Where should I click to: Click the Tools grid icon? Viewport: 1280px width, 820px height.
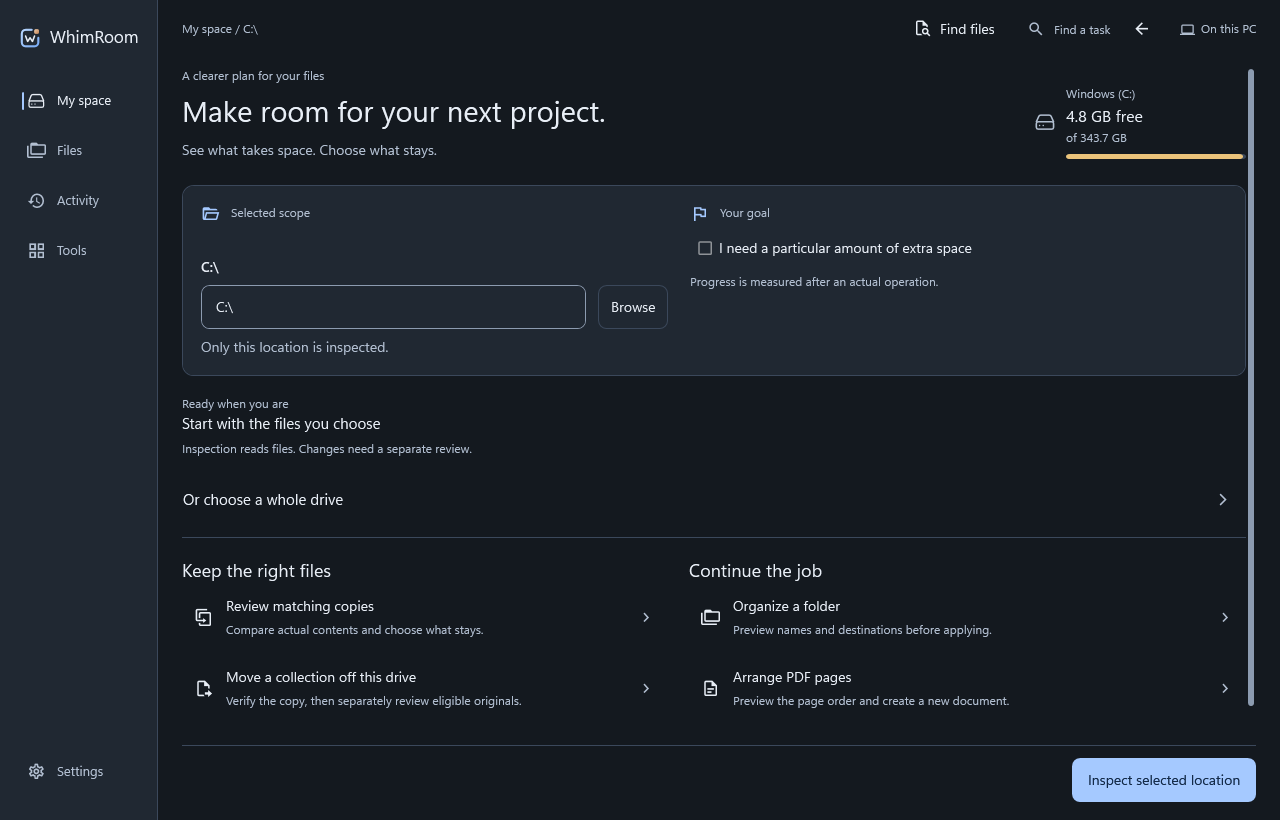click(x=36, y=250)
